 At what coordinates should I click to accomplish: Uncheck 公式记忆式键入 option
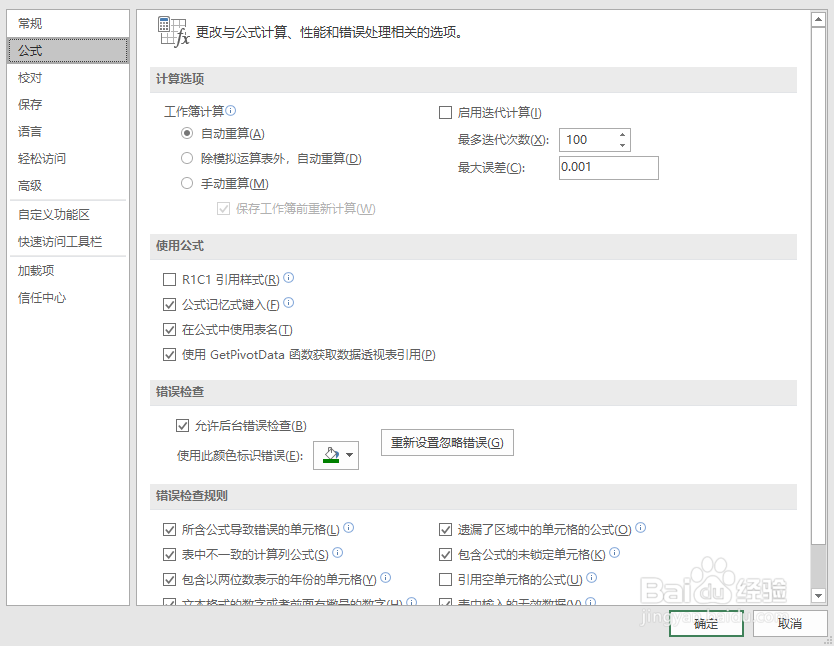pos(170,304)
